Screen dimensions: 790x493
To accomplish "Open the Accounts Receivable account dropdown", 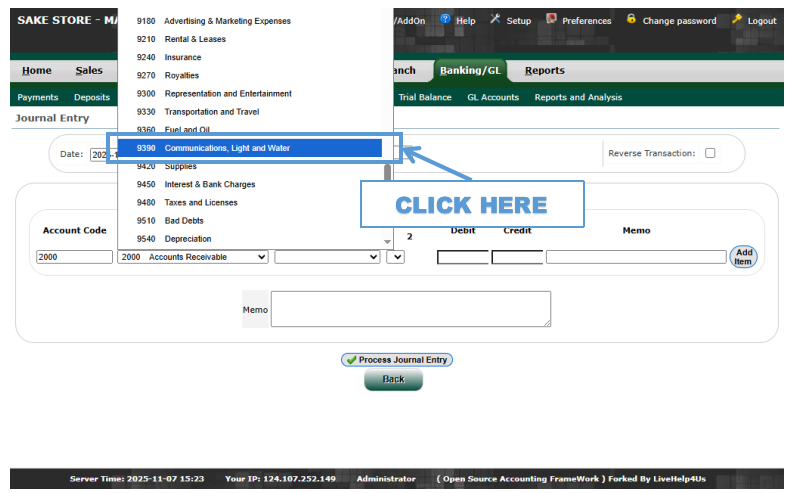I will [193, 257].
